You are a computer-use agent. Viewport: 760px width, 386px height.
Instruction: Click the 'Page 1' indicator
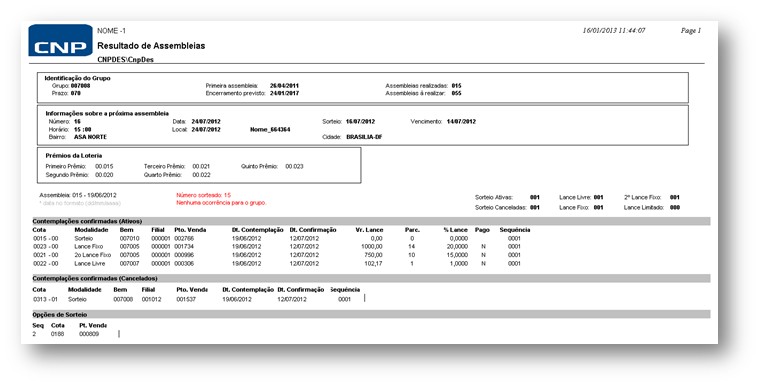tap(691, 31)
